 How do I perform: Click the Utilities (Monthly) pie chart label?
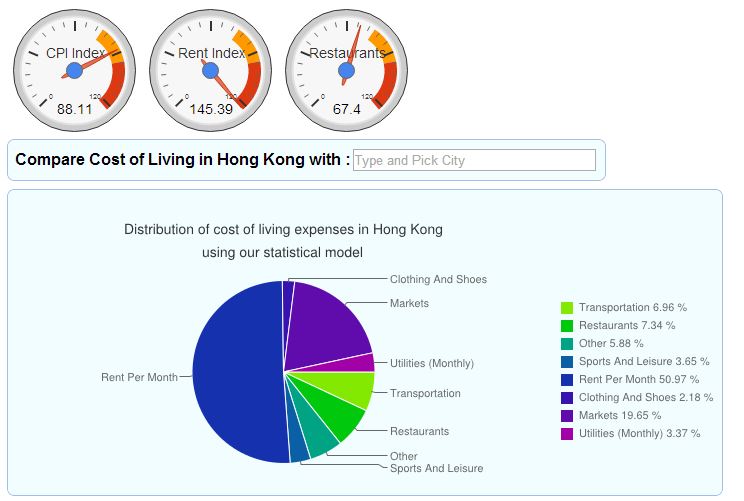click(x=432, y=363)
